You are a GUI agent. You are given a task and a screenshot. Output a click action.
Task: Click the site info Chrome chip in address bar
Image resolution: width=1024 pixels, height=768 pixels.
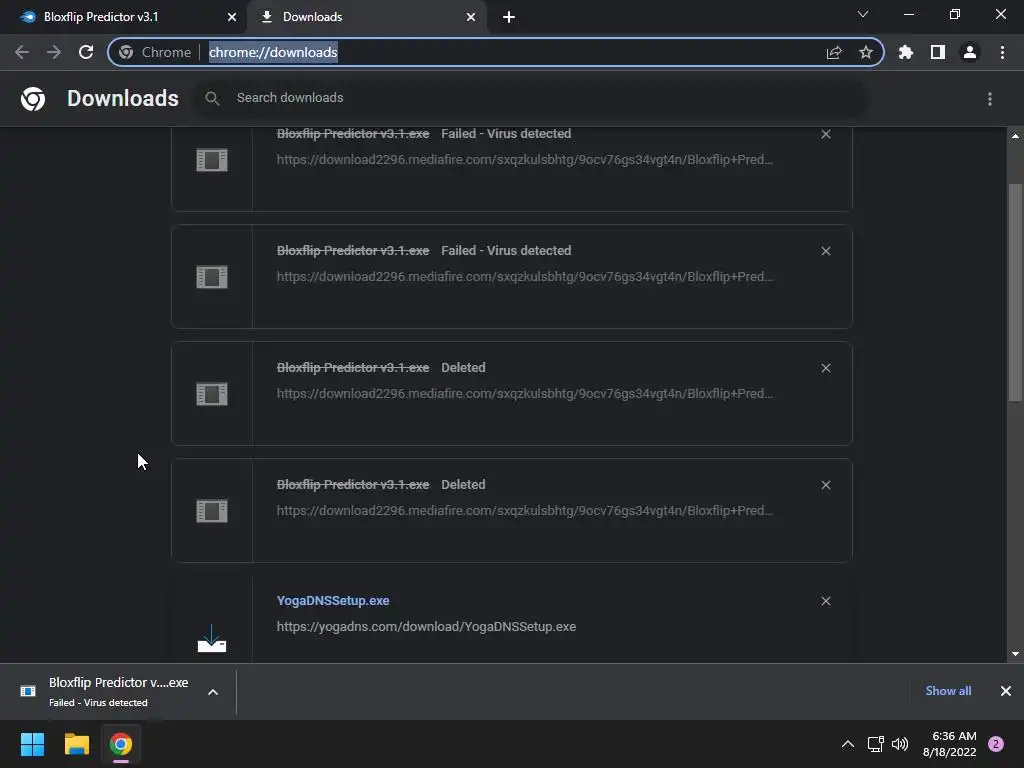(x=155, y=52)
